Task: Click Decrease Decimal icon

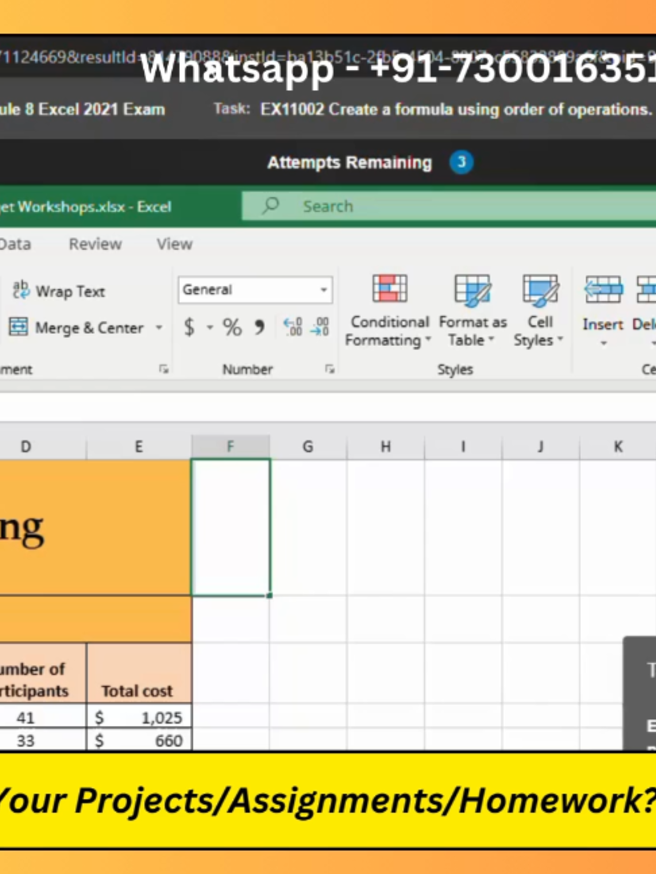Action: [320, 327]
